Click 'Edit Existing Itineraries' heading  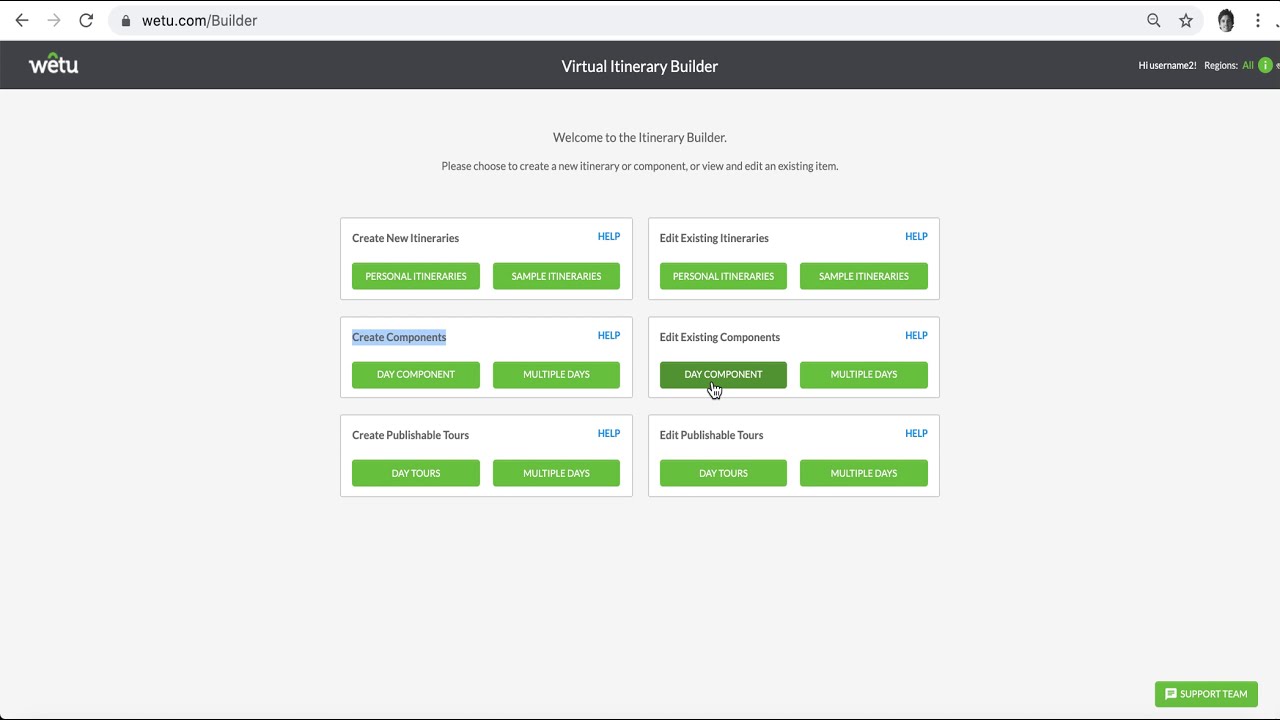click(x=714, y=238)
